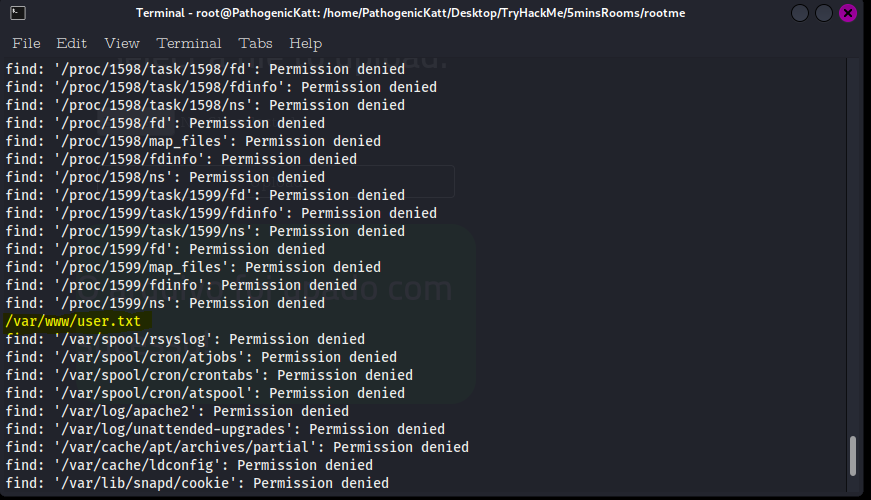The height and width of the screenshot is (500, 871).
Task: Open the View menu
Action: 122,43
